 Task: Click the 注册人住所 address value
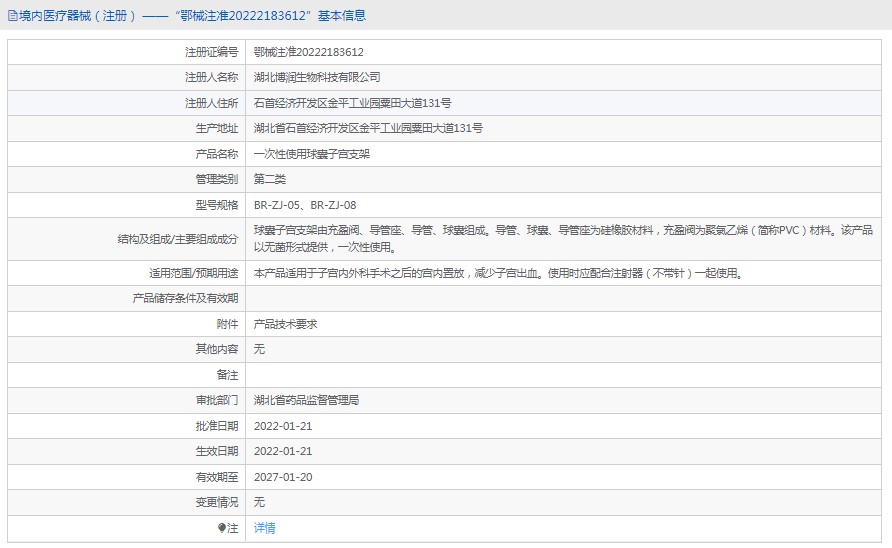point(352,103)
